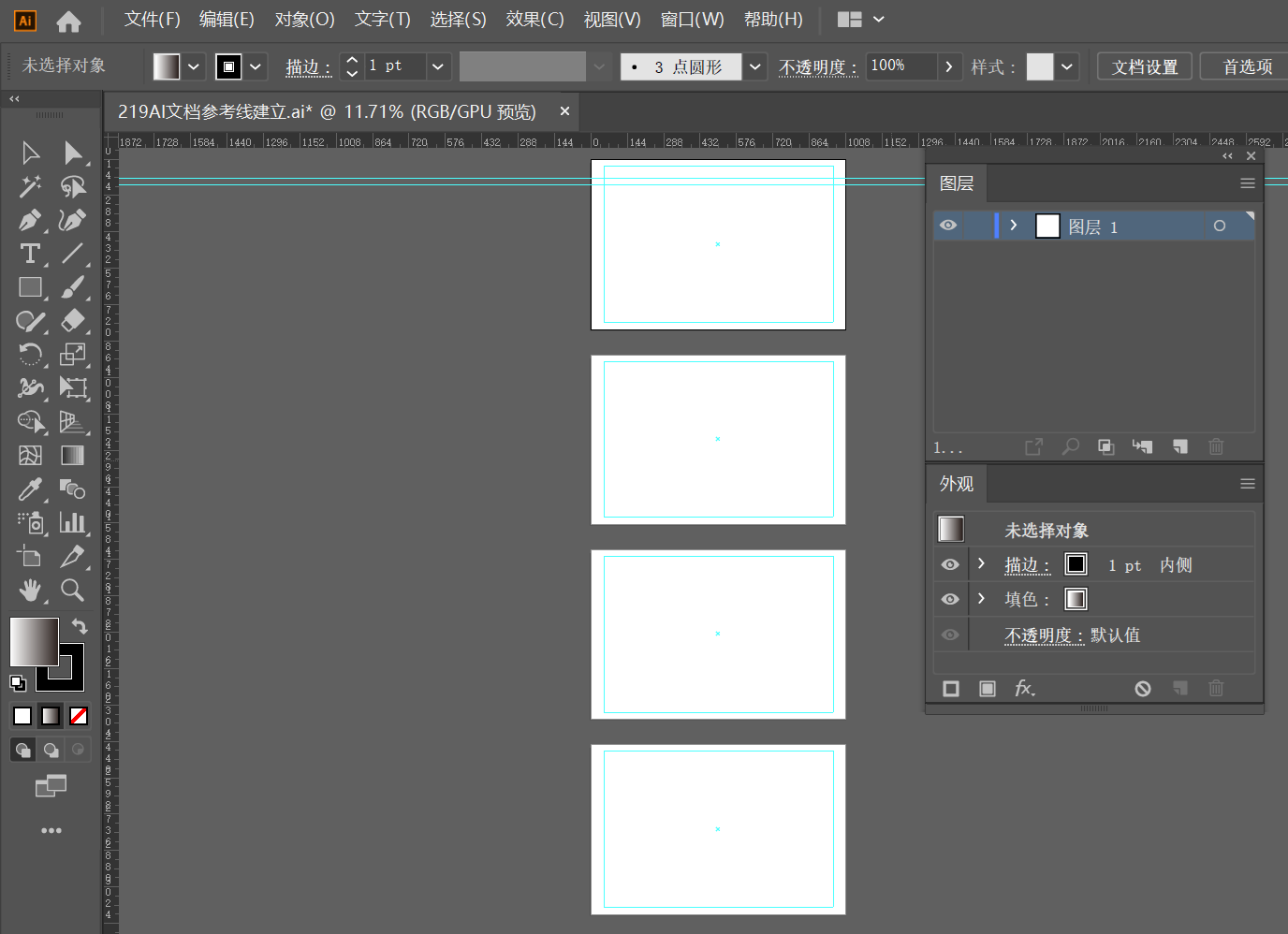Toggle visibility of 图层 1
Viewport: 1288px width, 934px height.
[x=948, y=226]
